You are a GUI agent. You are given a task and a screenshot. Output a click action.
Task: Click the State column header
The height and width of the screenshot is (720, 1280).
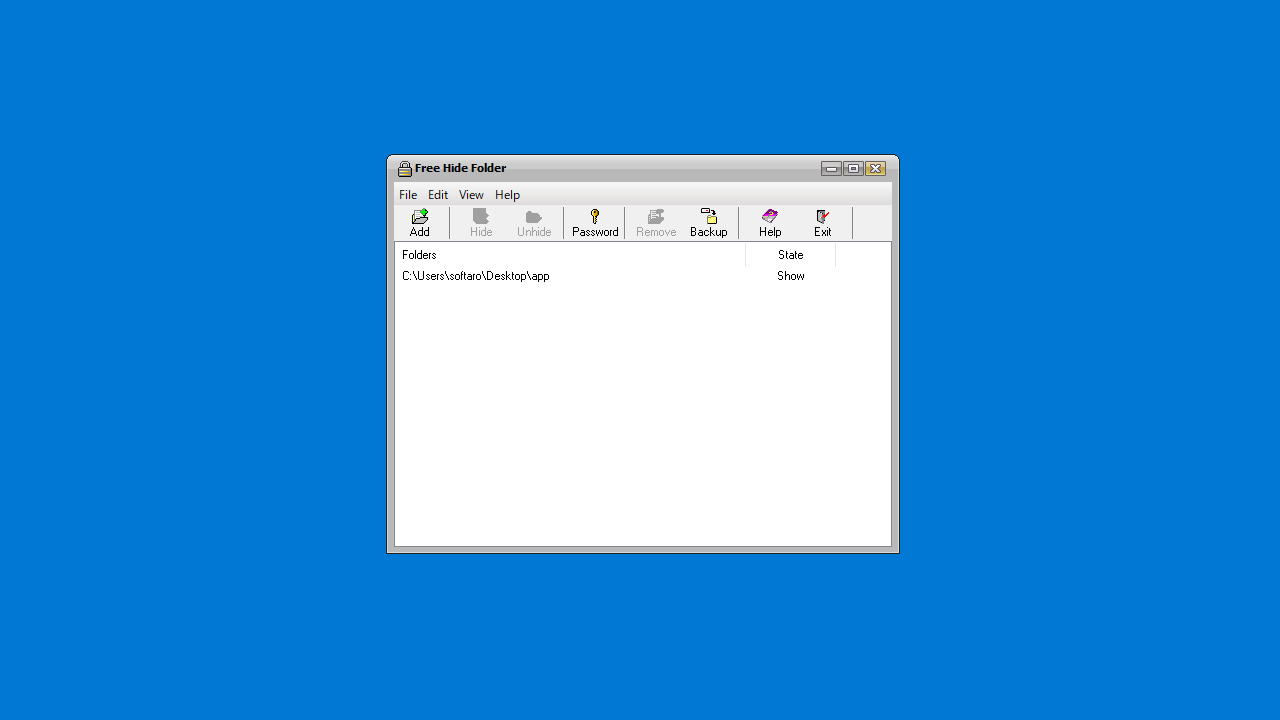tap(791, 255)
